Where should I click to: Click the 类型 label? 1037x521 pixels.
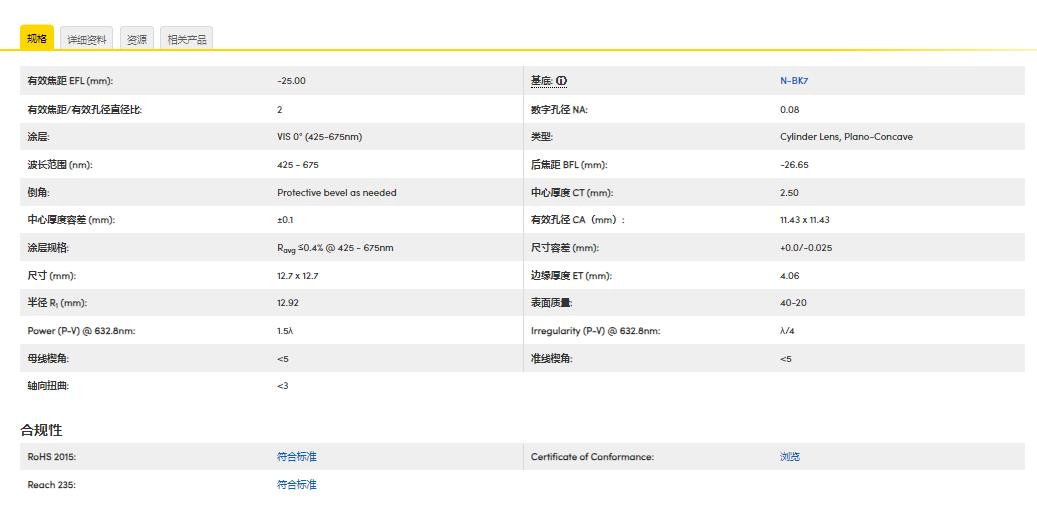(x=541, y=137)
